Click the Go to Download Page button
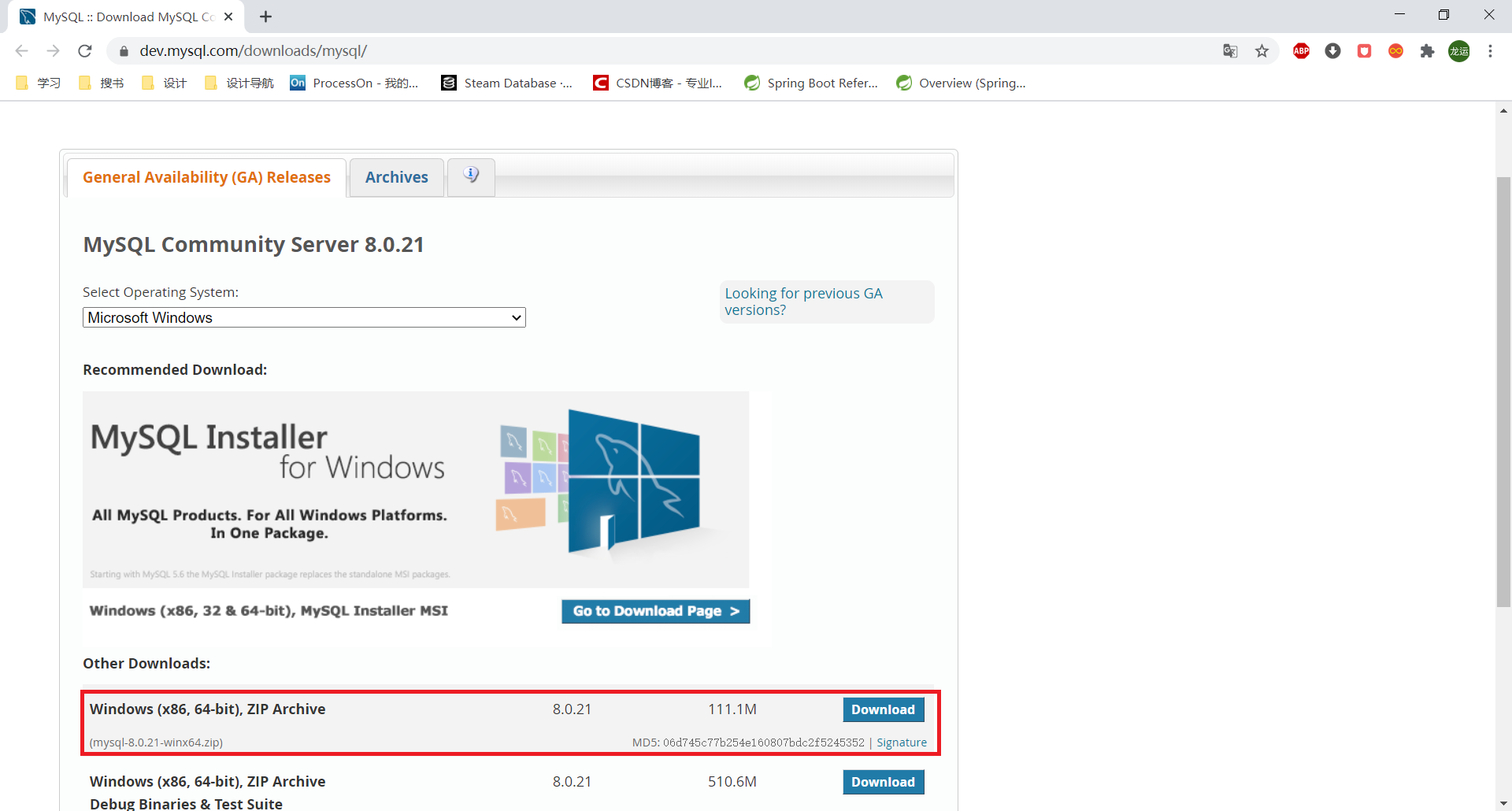 tap(655, 611)
